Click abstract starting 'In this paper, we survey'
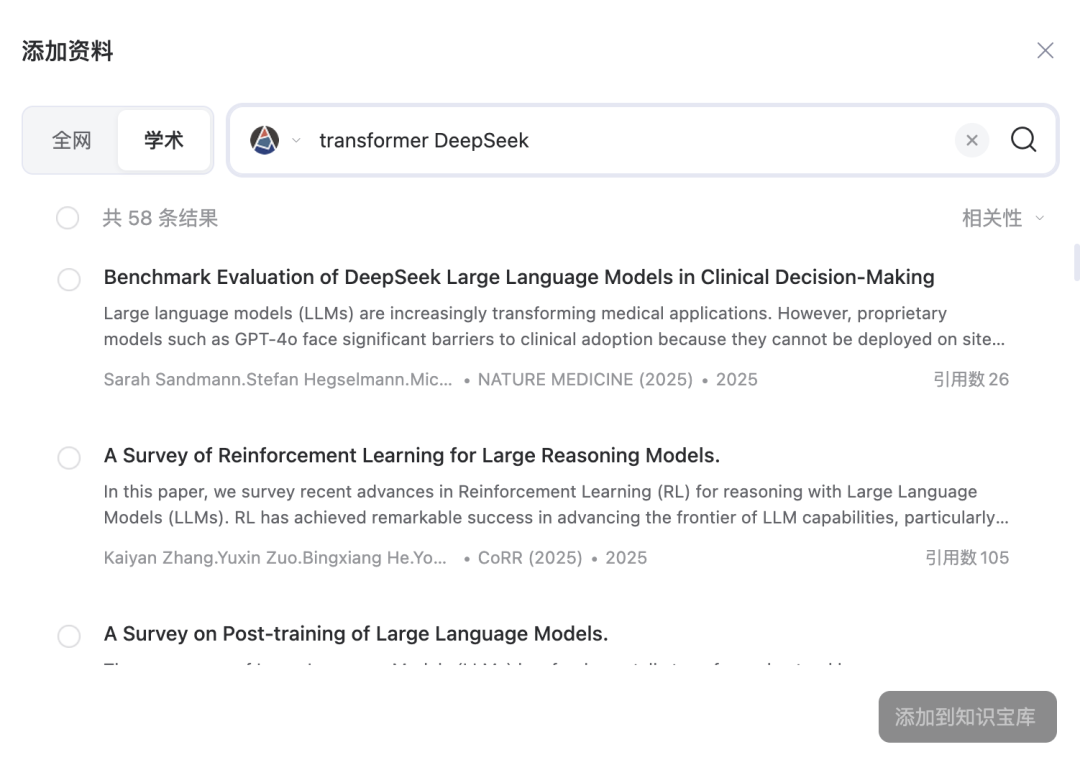1080x765 pixels. point(556,505)
